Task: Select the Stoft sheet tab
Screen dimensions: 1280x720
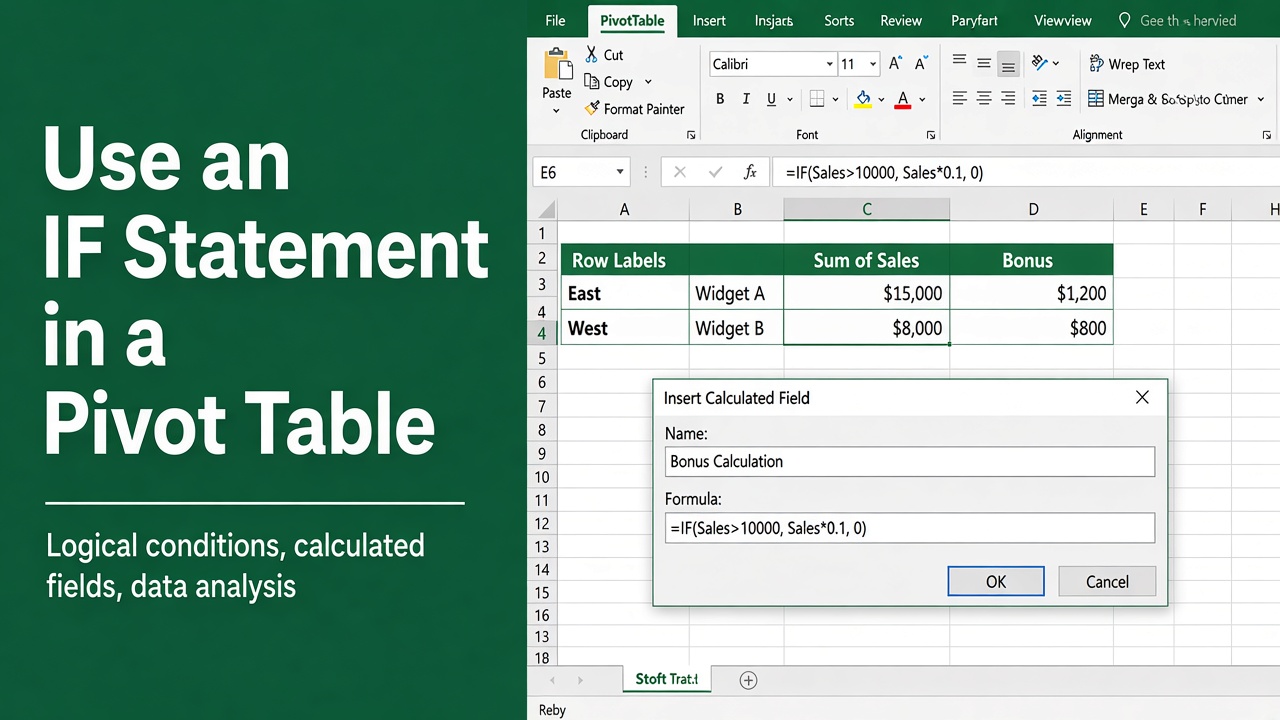Action: pyautogui.click(x=667, y=679)
